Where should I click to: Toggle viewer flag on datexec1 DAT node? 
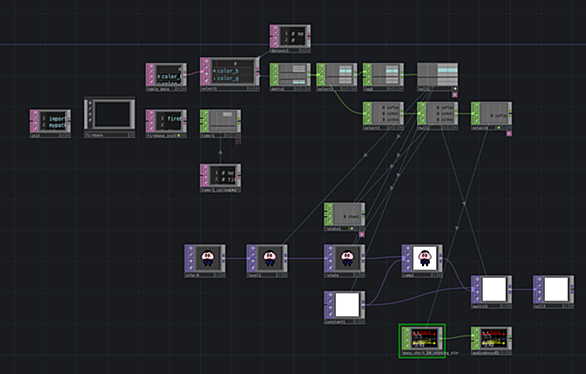[x=275, y=28]
